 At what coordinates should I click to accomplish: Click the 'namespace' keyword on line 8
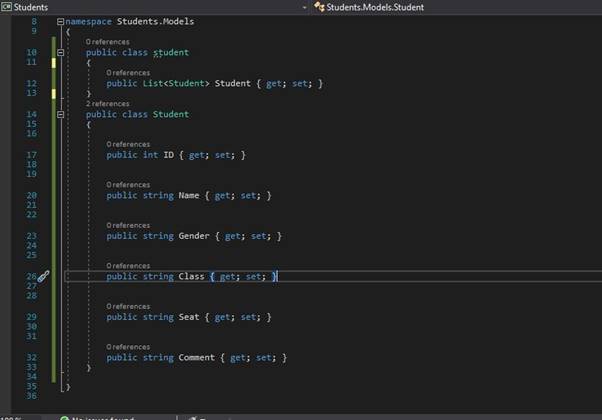88,21
